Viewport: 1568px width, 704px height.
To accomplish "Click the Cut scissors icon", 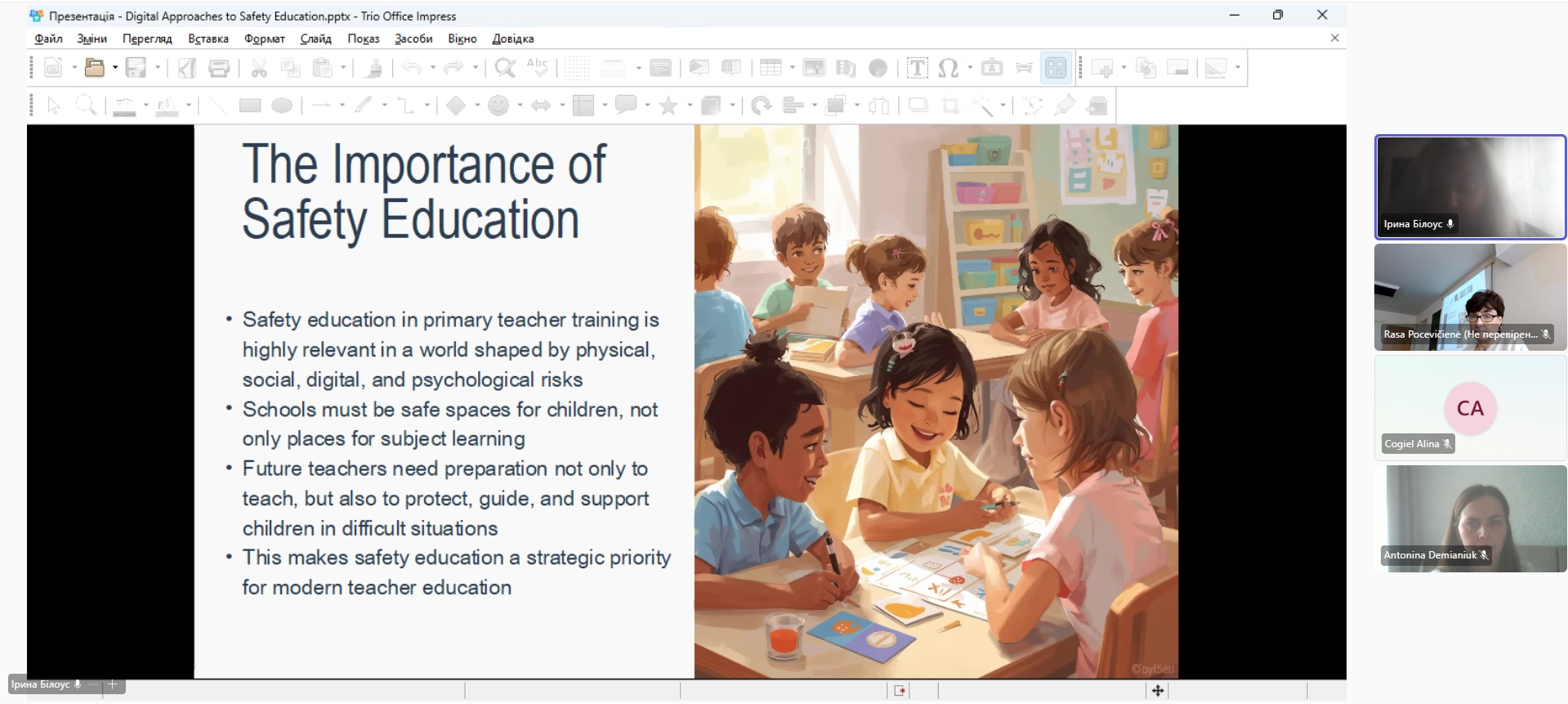I will pyautogui.click(x=259, y=68).
